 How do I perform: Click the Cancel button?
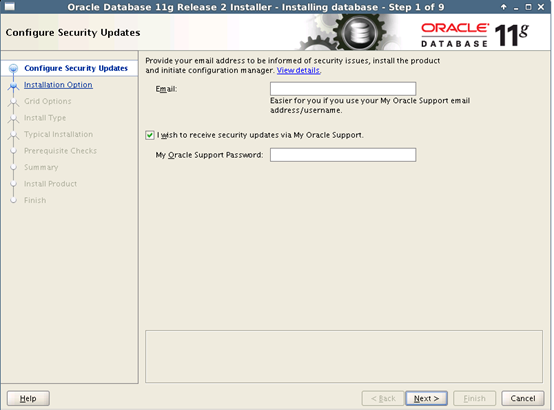pyautogui.click(x=523, y=398)
